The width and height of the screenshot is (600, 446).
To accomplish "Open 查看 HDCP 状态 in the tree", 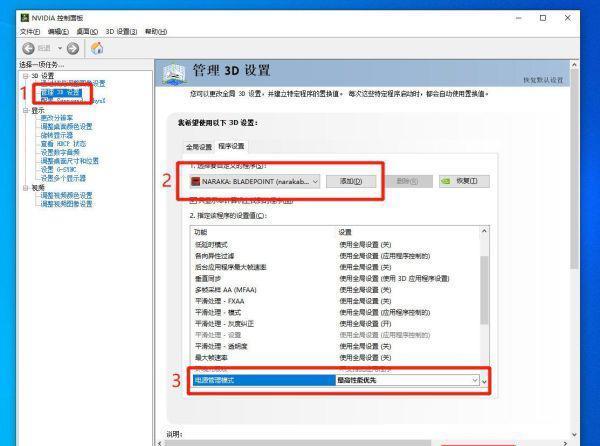I will tap(63, 143).
